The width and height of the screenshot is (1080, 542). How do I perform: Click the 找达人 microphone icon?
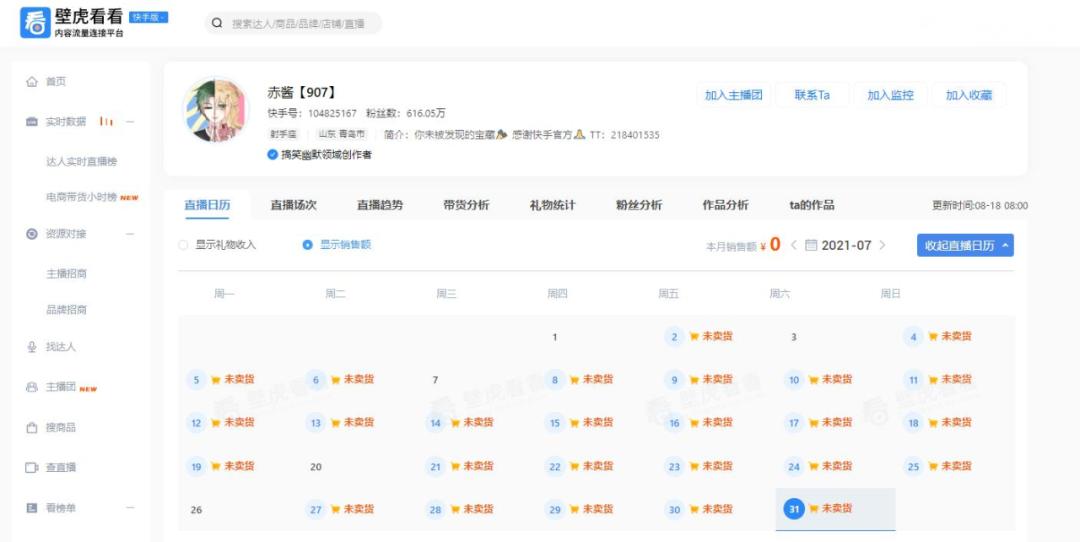32,347
